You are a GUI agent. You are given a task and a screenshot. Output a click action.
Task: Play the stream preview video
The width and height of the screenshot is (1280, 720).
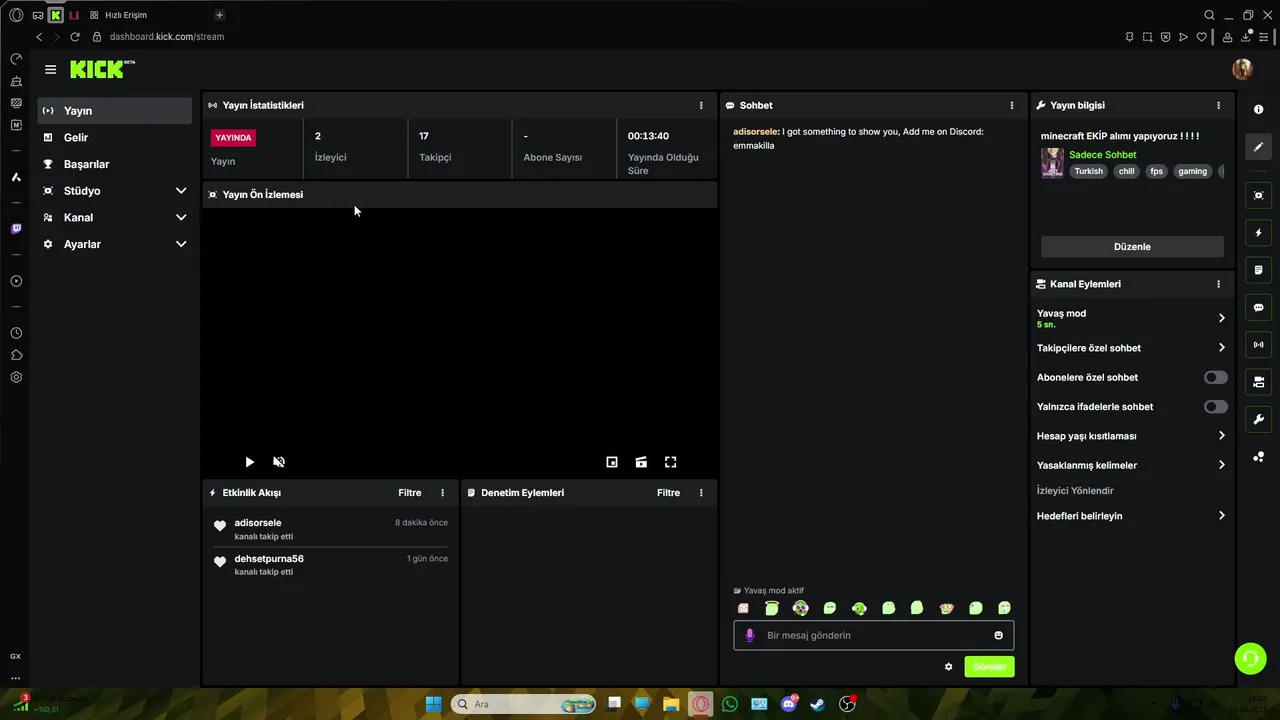click(x=250, y=462)
